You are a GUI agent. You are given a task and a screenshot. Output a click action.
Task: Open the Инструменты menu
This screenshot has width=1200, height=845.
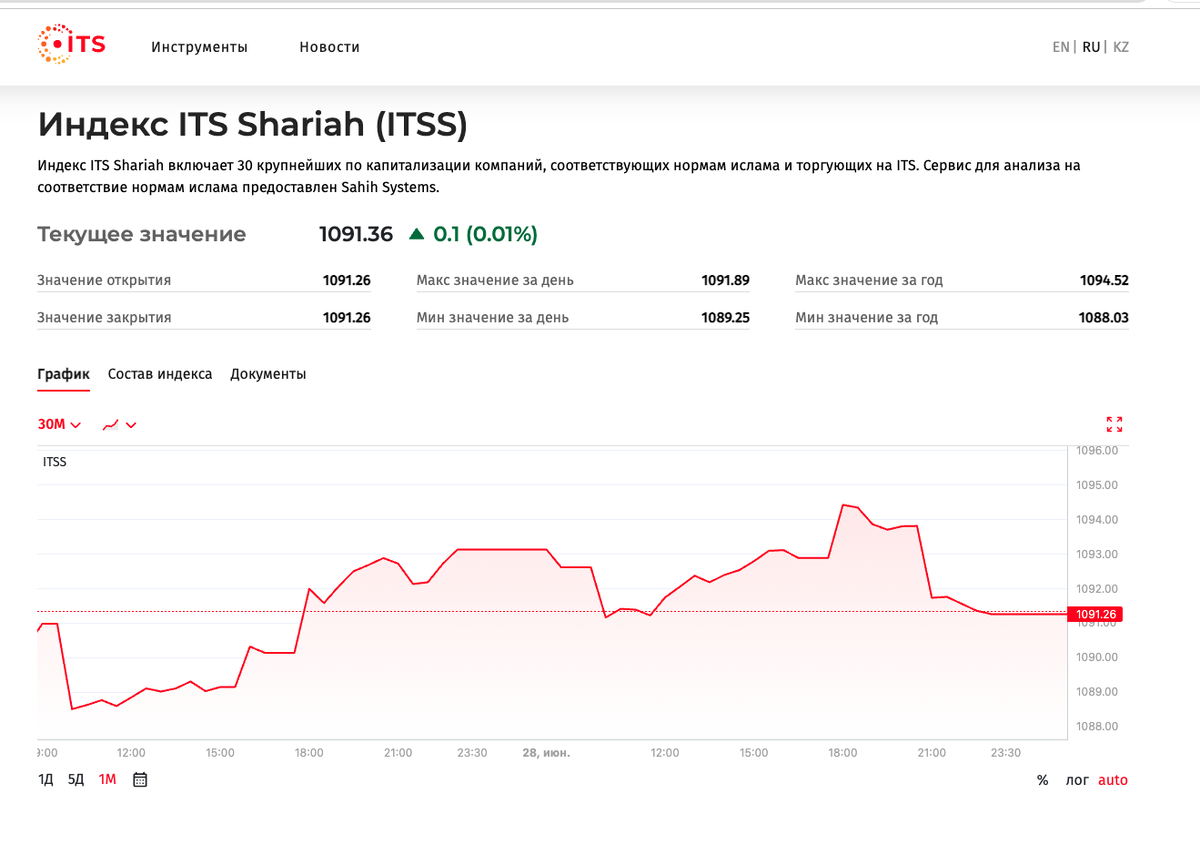(200, 47)
